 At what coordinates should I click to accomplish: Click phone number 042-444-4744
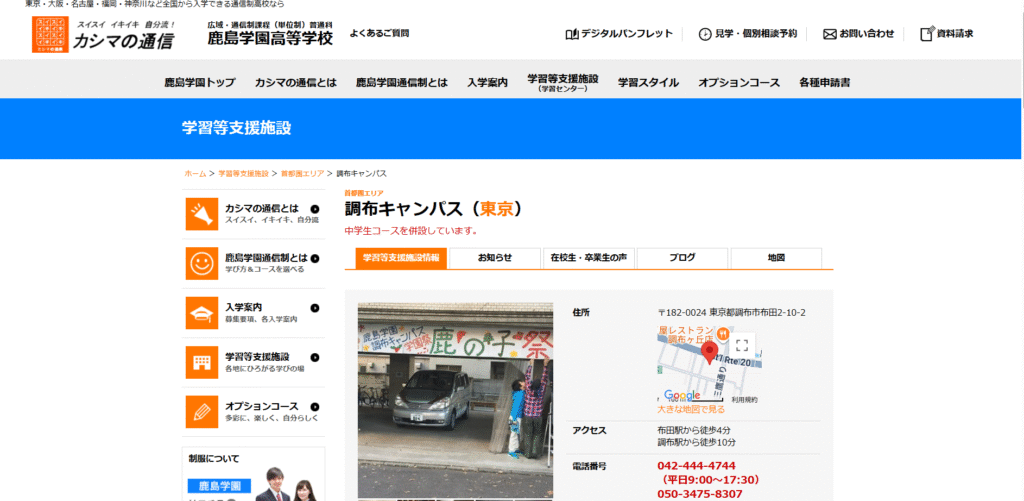696,466
